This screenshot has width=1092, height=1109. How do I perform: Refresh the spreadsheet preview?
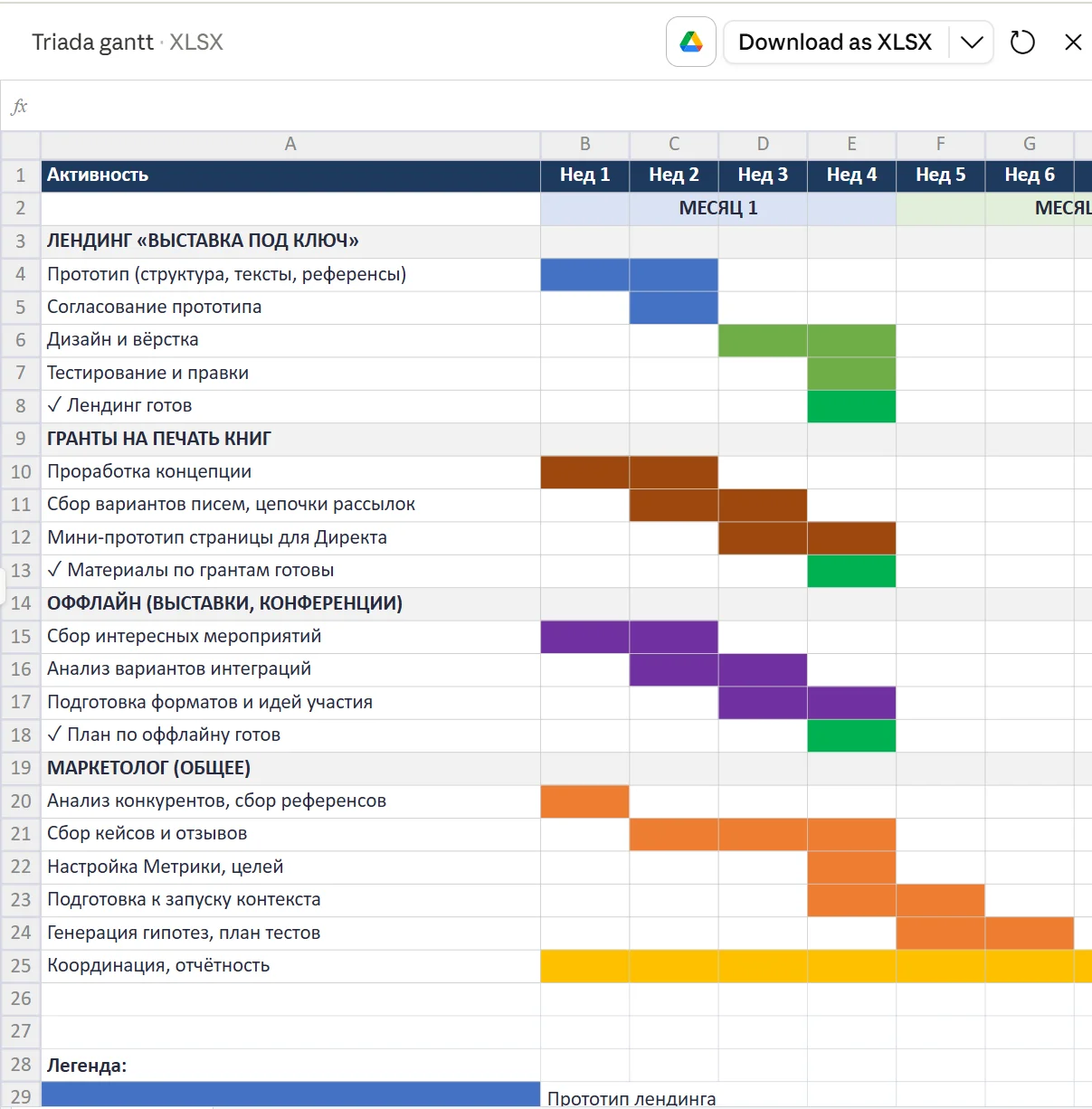1022,42
